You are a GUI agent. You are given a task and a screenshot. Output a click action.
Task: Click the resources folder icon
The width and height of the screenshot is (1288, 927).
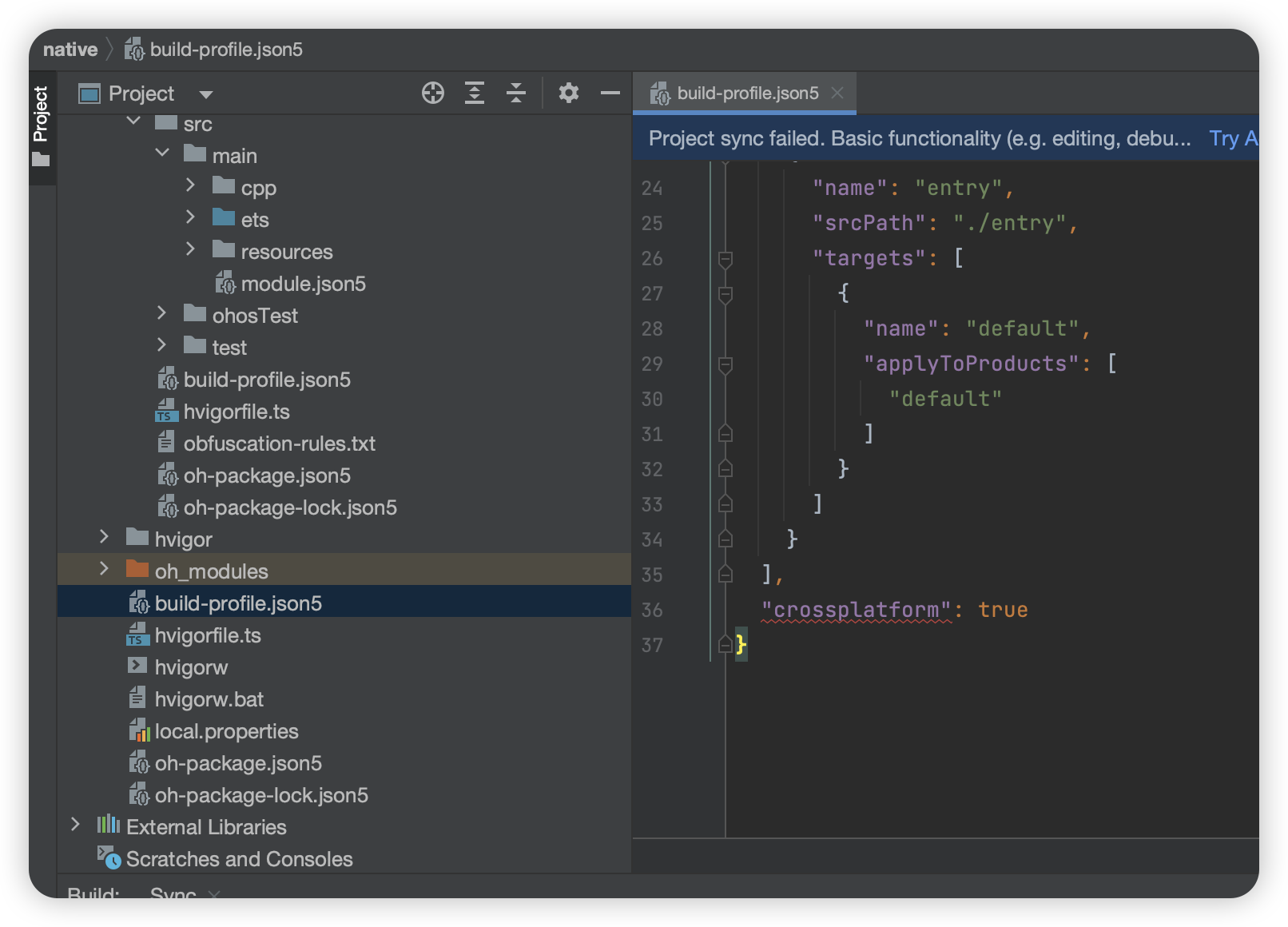(224, 249)
